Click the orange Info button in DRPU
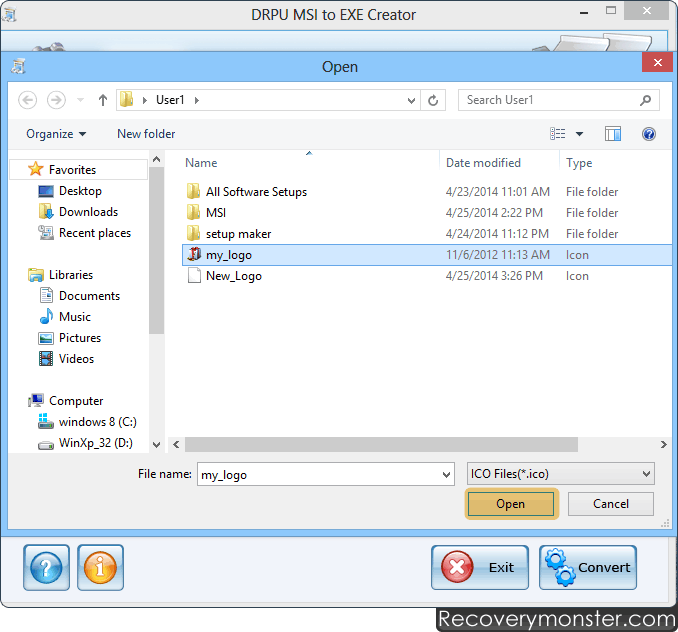The height and width of the screenshot is (632, 678). click(100, 568)
